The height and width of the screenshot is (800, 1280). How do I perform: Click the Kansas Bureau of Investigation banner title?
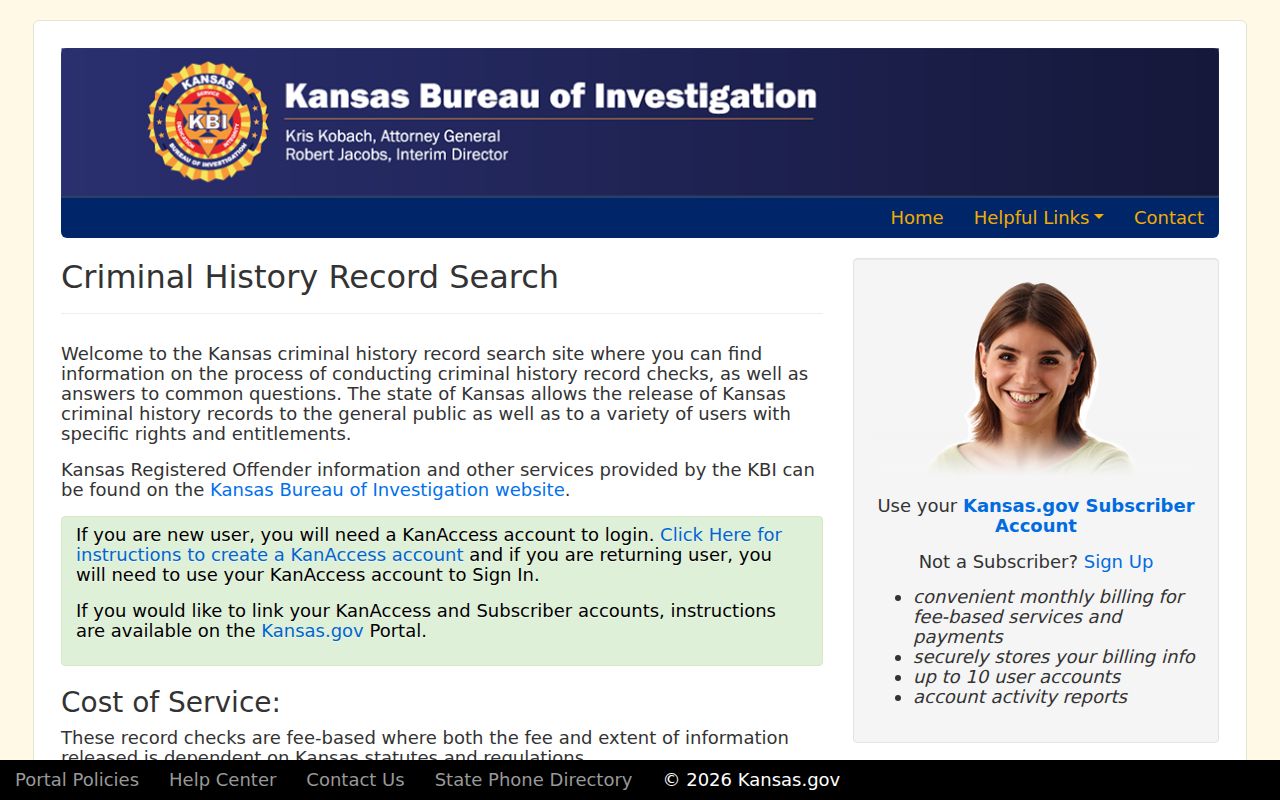click(550, 96)
